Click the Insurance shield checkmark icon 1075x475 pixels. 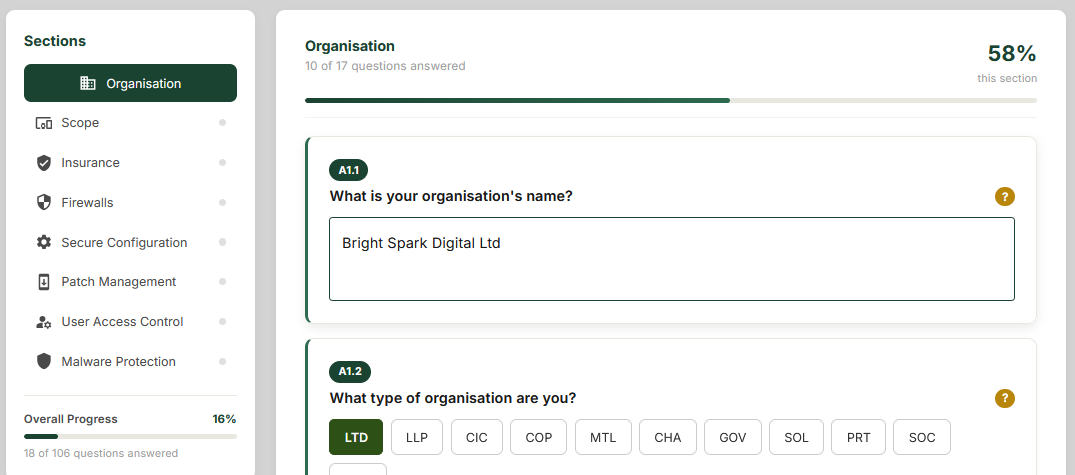click(x=43, y=163)
